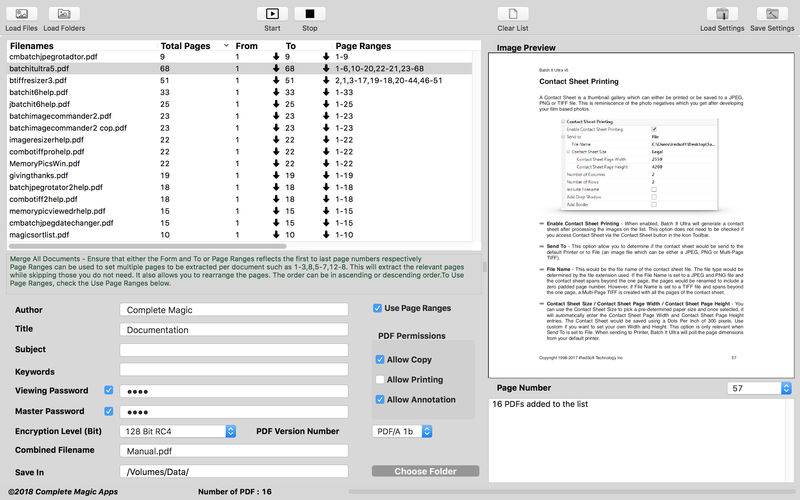Click From down arrow for imageresizerhelp.pdf
Viewport: 800px width, 500px height.
(276, 140)
